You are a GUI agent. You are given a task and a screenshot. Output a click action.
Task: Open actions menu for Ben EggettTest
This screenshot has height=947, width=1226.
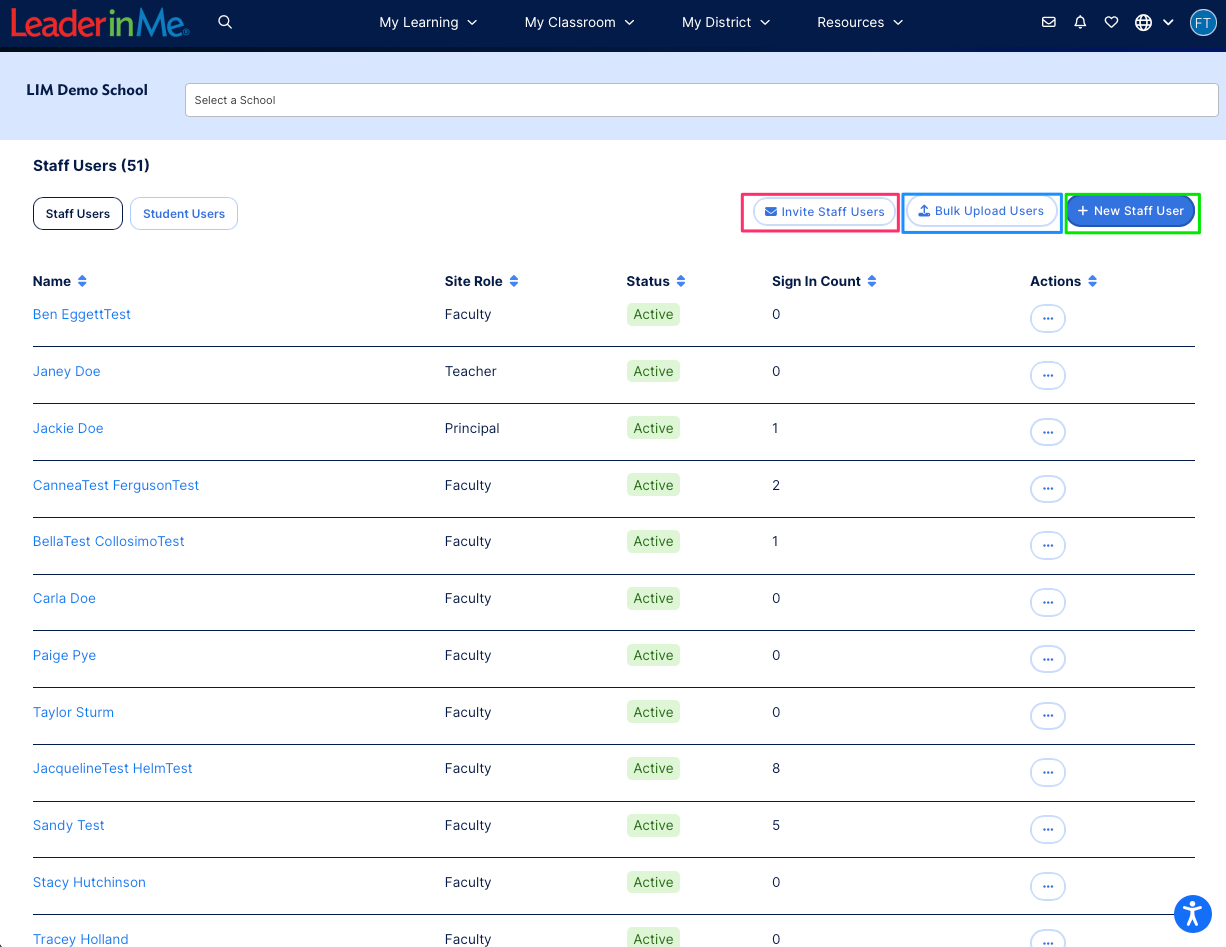pyautogui.click(x=1047, y=318)
